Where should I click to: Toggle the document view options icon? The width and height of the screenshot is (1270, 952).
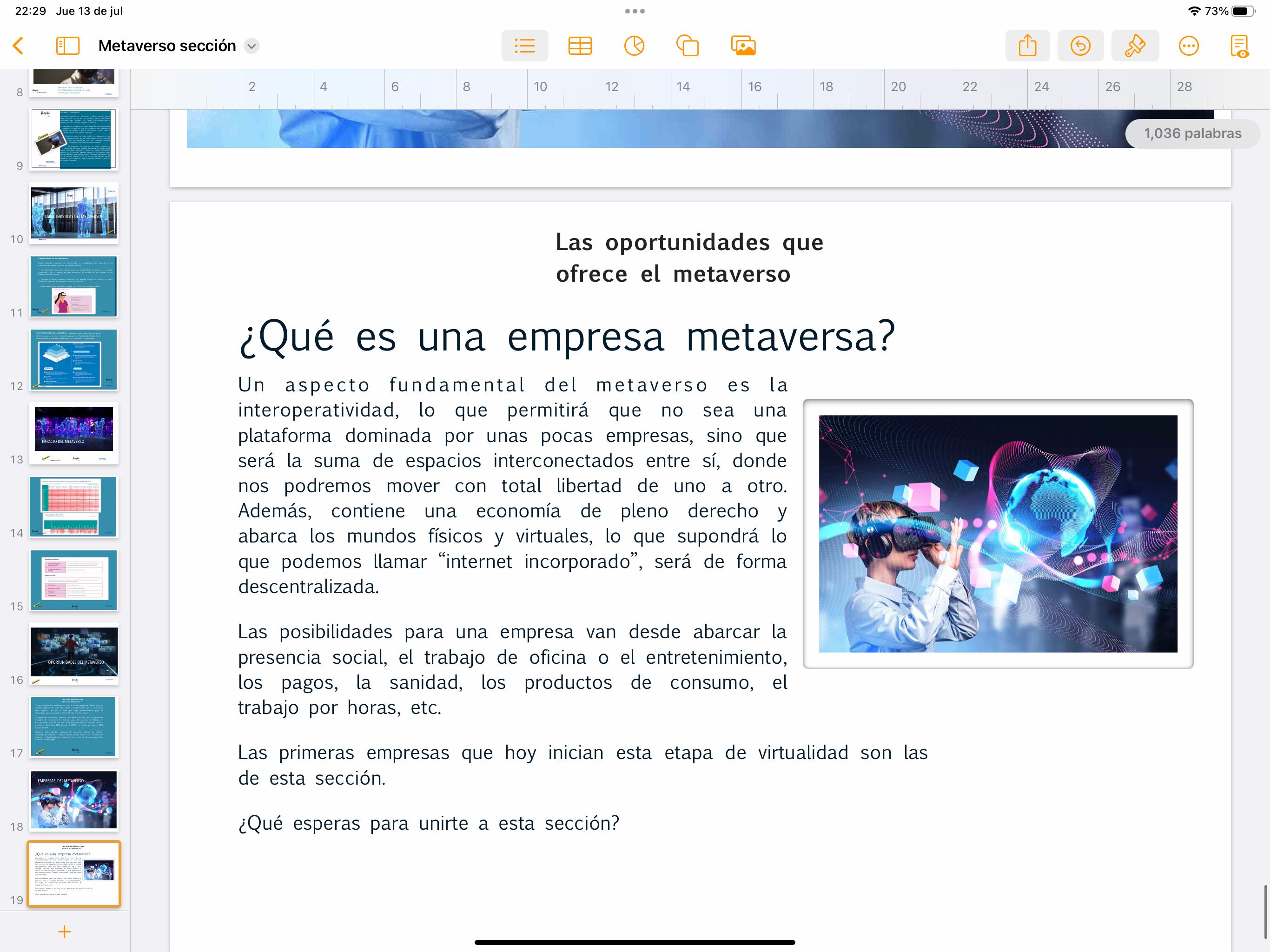[x=1239, y=46]
